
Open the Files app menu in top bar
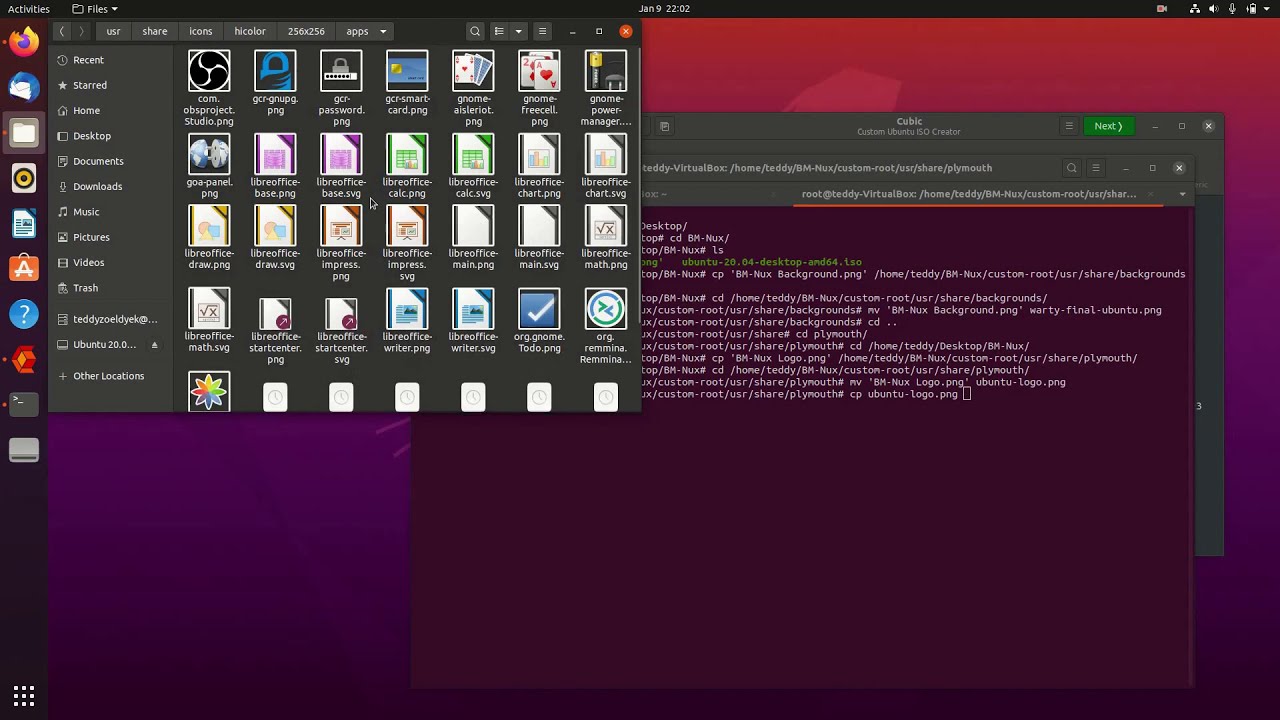95,9
